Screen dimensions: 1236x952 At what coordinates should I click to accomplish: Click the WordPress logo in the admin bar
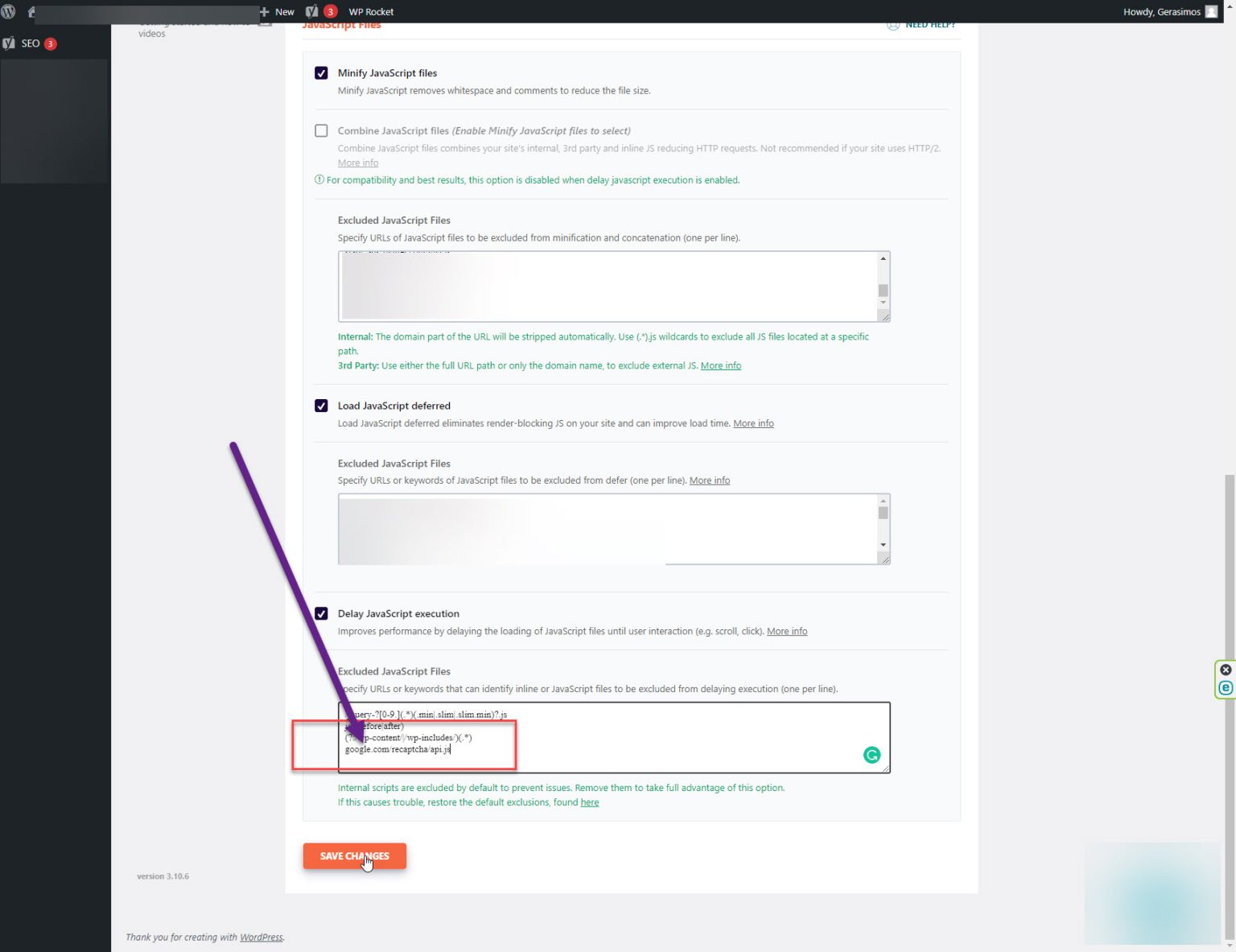[x=9, y=11]
